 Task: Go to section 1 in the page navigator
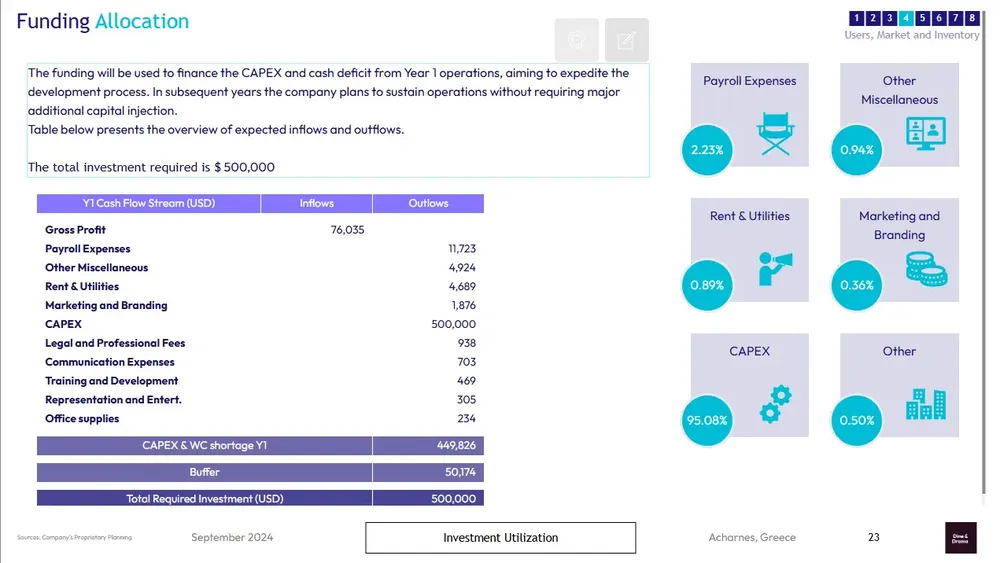point(857,18)
